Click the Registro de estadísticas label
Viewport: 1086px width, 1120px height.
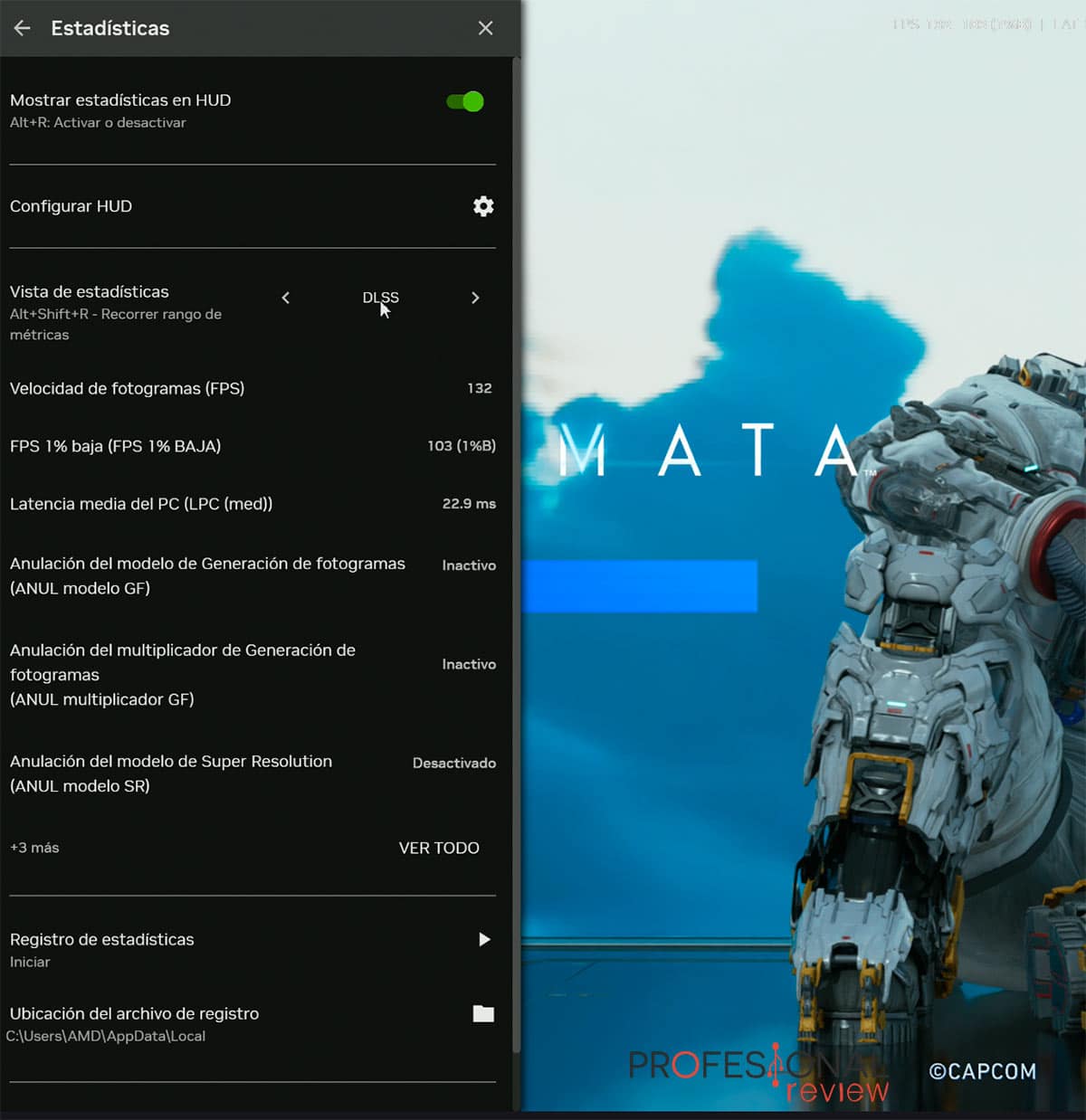pos(101,939)
